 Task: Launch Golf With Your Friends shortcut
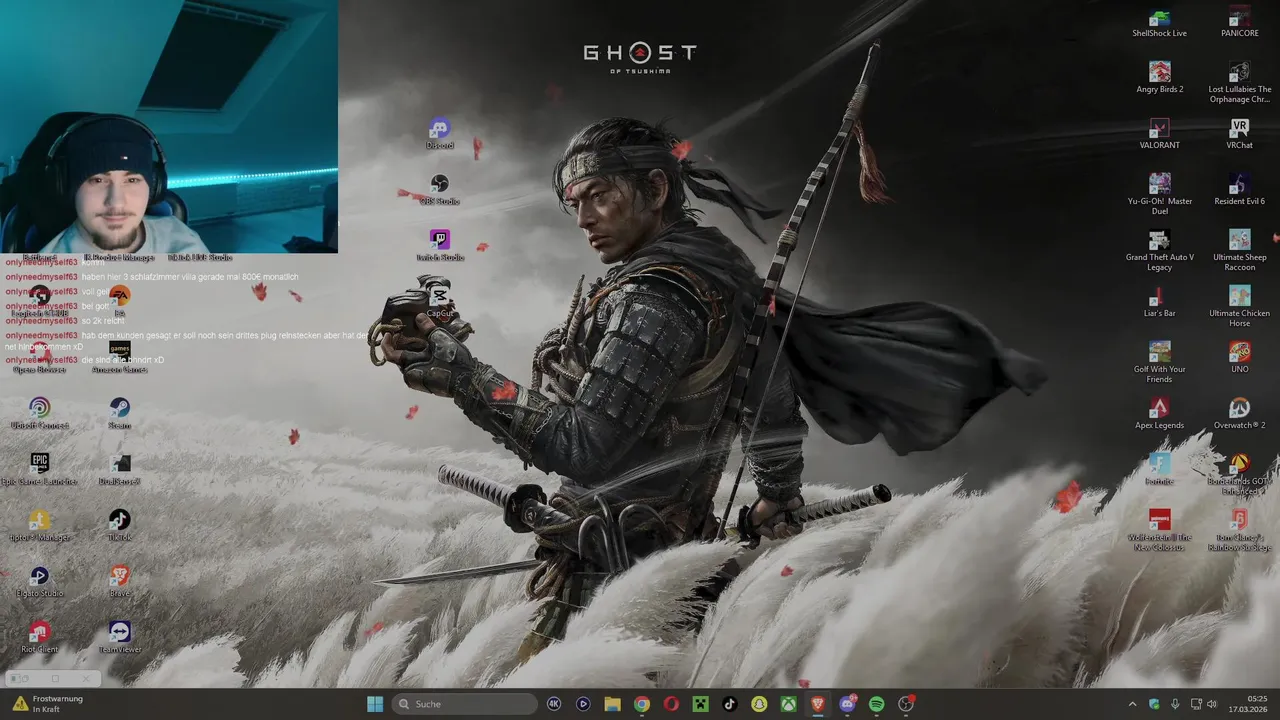[x=1159, y=363]
